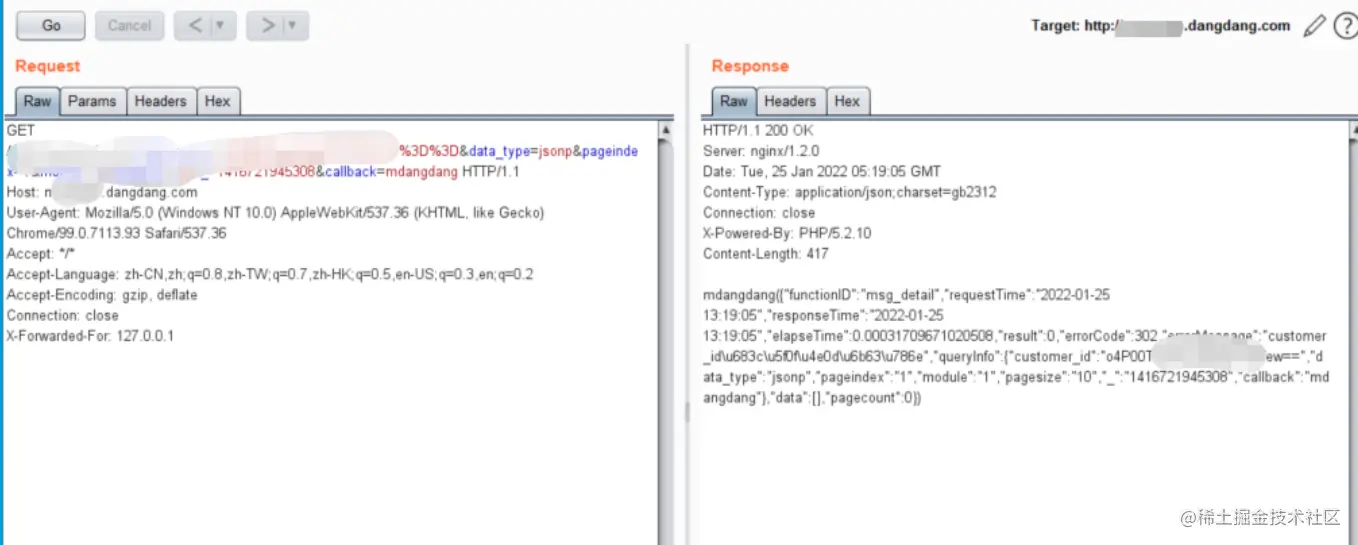Click the callback=mdangdang parameter text
This screenshot has height=545, width=1358.
391,171
